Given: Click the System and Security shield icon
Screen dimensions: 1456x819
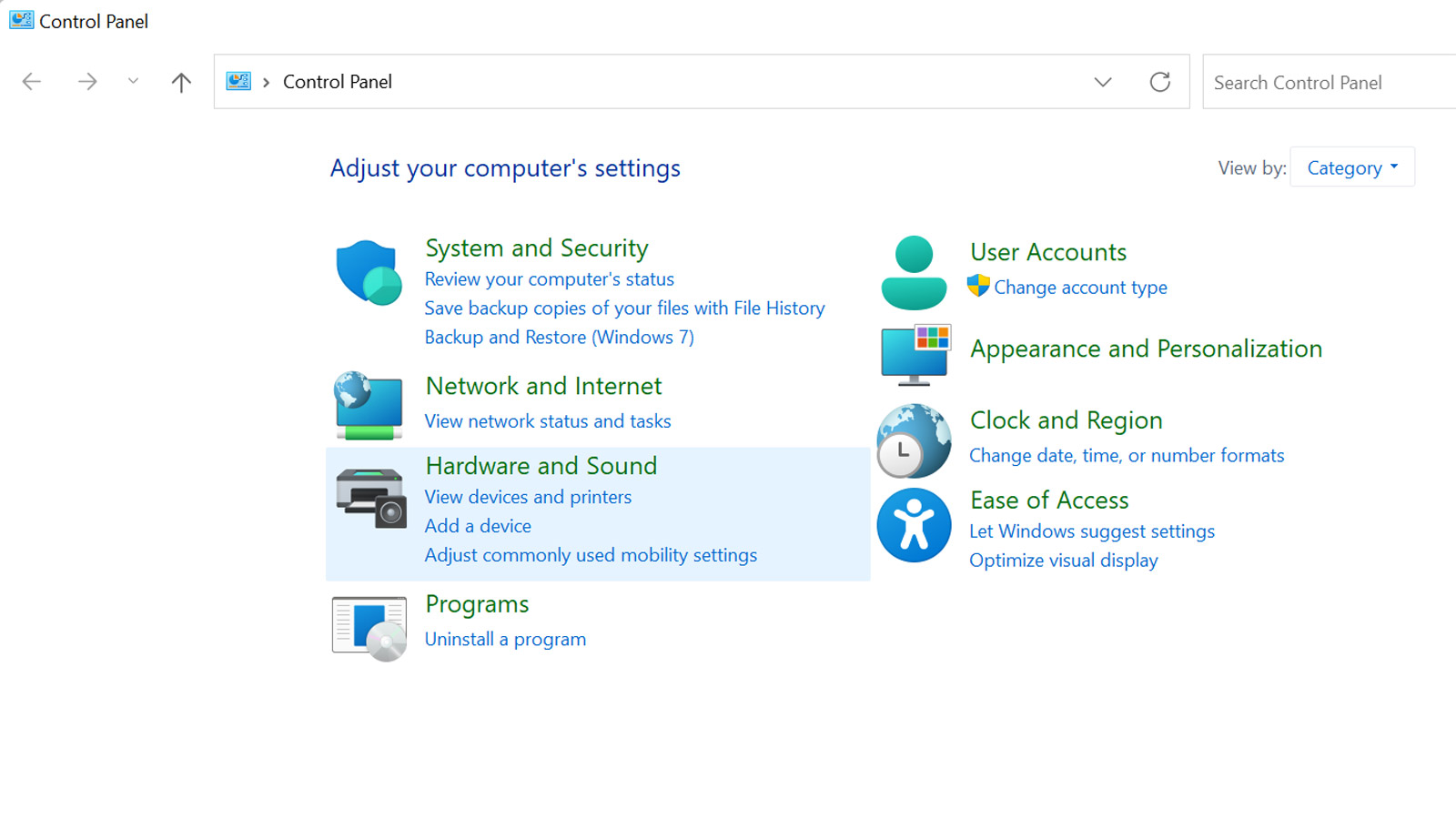Looking at the screenshot, I should pyautogui.click(x=369, y=272).
